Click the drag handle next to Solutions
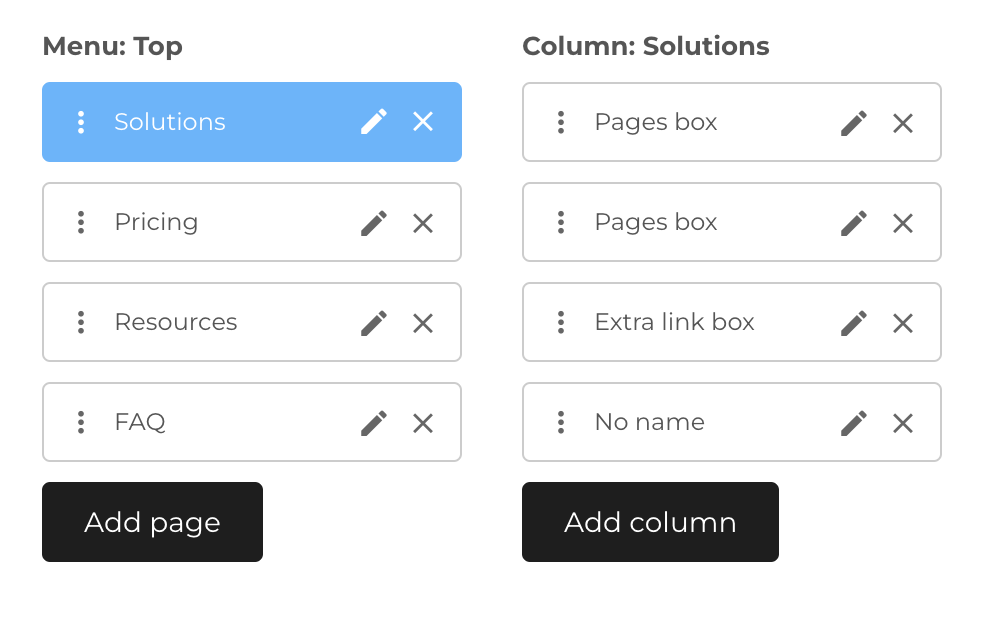 click(81, 121)
